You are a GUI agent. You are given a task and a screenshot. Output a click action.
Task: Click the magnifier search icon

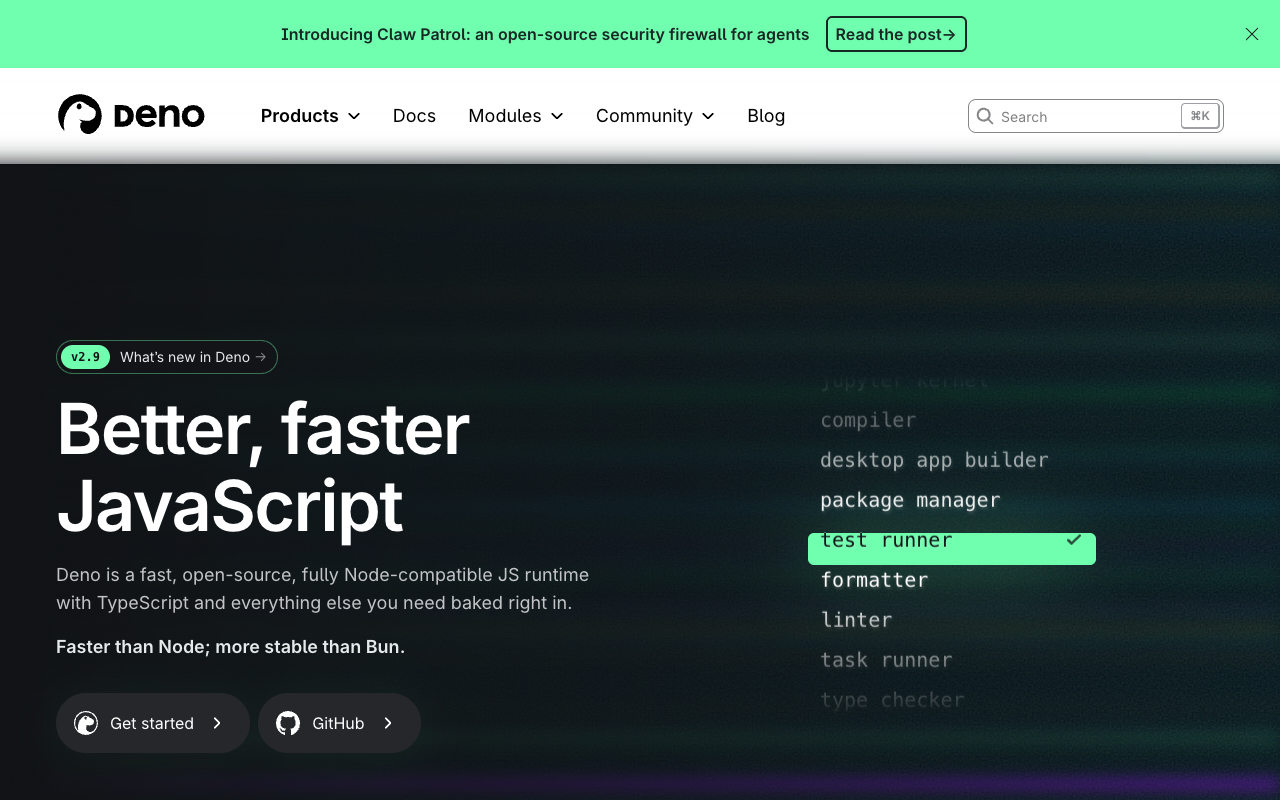(985, 116)
